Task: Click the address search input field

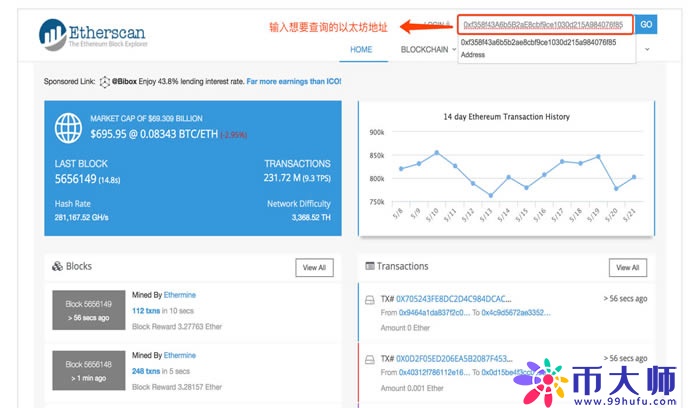Action: pyautogui.click(x=545, y=25)
